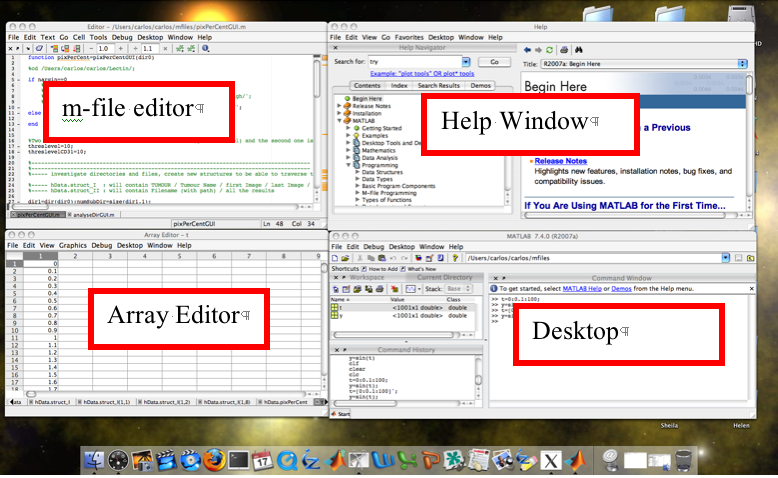Screen dimensions: 778x478
Task: Open Trash in the Dock
Action: 684,460
